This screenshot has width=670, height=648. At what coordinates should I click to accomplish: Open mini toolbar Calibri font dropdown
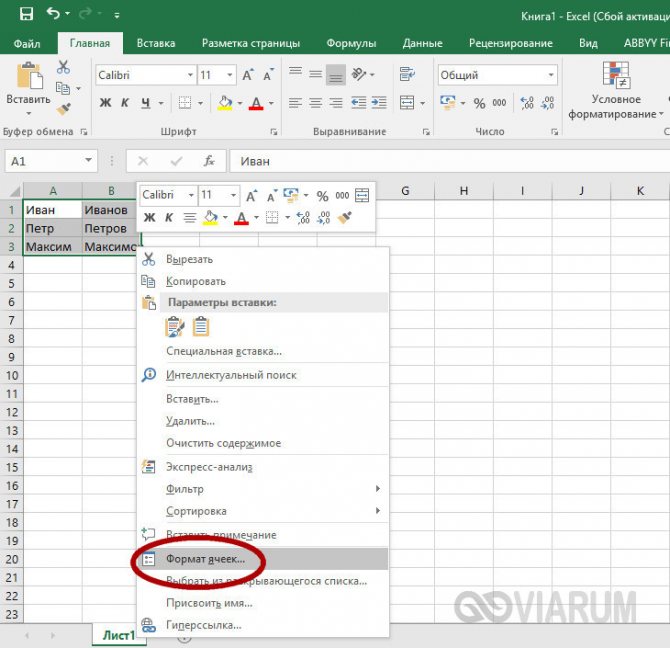click(x=191, y=195)
